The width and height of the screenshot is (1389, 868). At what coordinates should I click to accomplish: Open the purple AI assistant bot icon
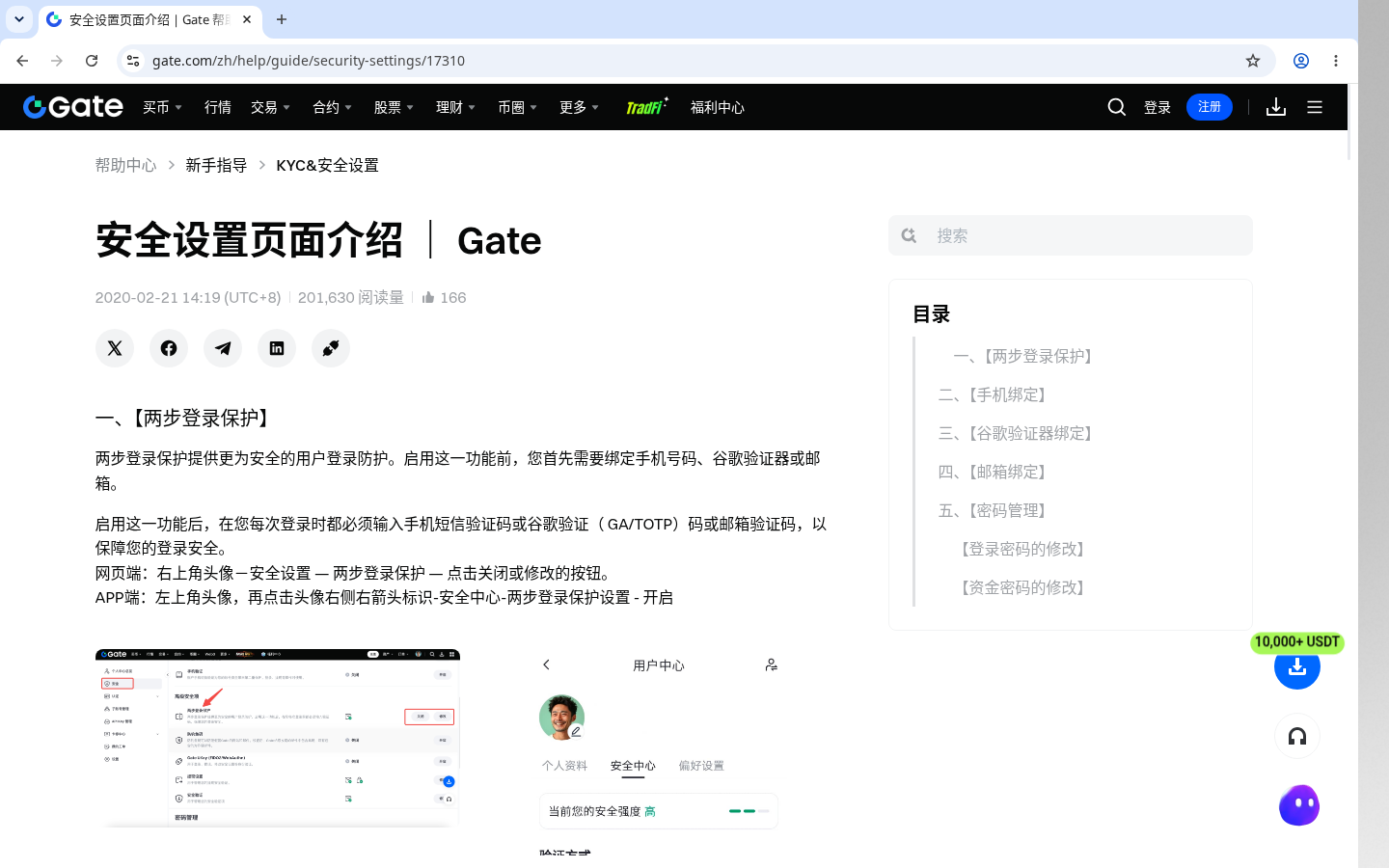(1299, 805)
